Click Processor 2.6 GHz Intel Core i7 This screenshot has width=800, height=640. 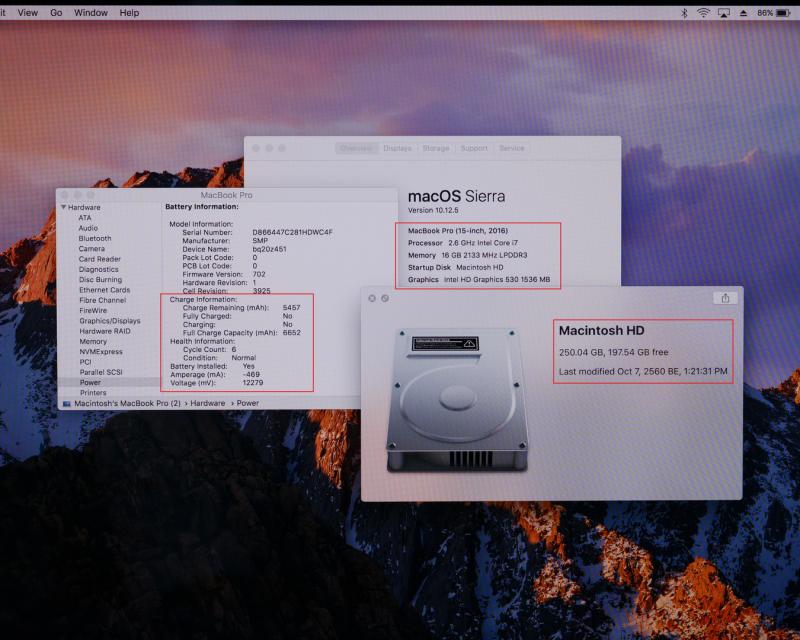tap(462, 243)
